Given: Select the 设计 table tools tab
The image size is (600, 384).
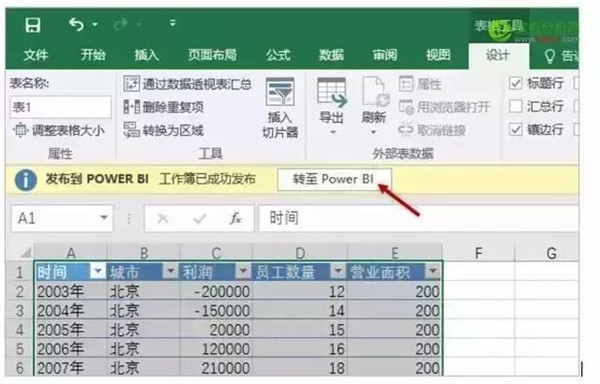Looking at the screenshot, I should 498,55.
